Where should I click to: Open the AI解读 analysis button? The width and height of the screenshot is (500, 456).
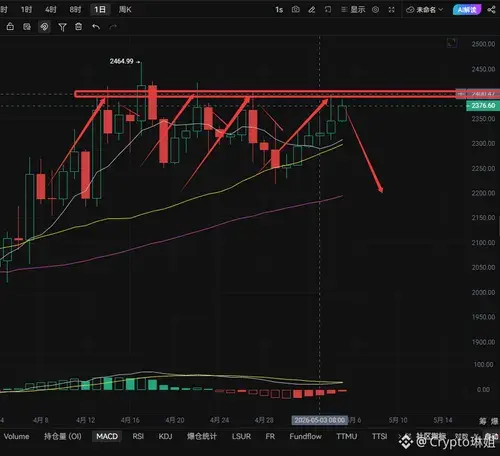(x=467, y=10)
